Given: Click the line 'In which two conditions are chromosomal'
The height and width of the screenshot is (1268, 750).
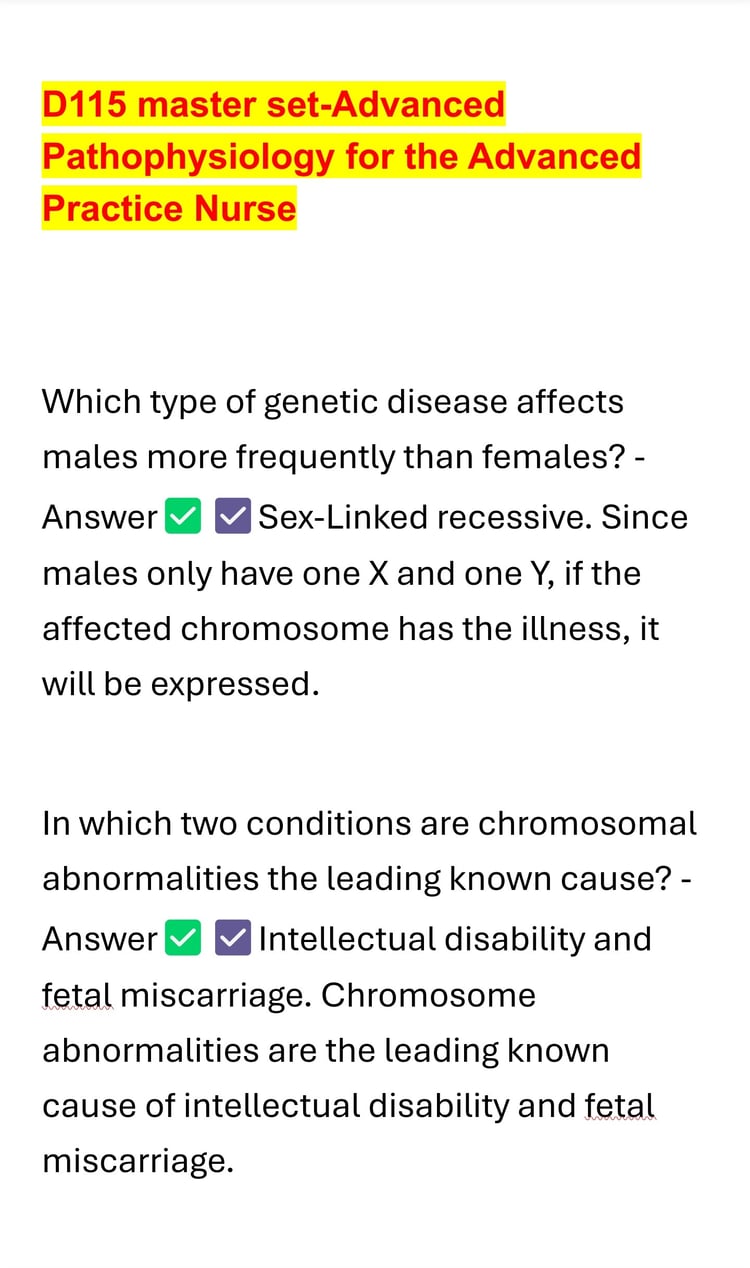Looking at the screenshot, I should (369, 824).
